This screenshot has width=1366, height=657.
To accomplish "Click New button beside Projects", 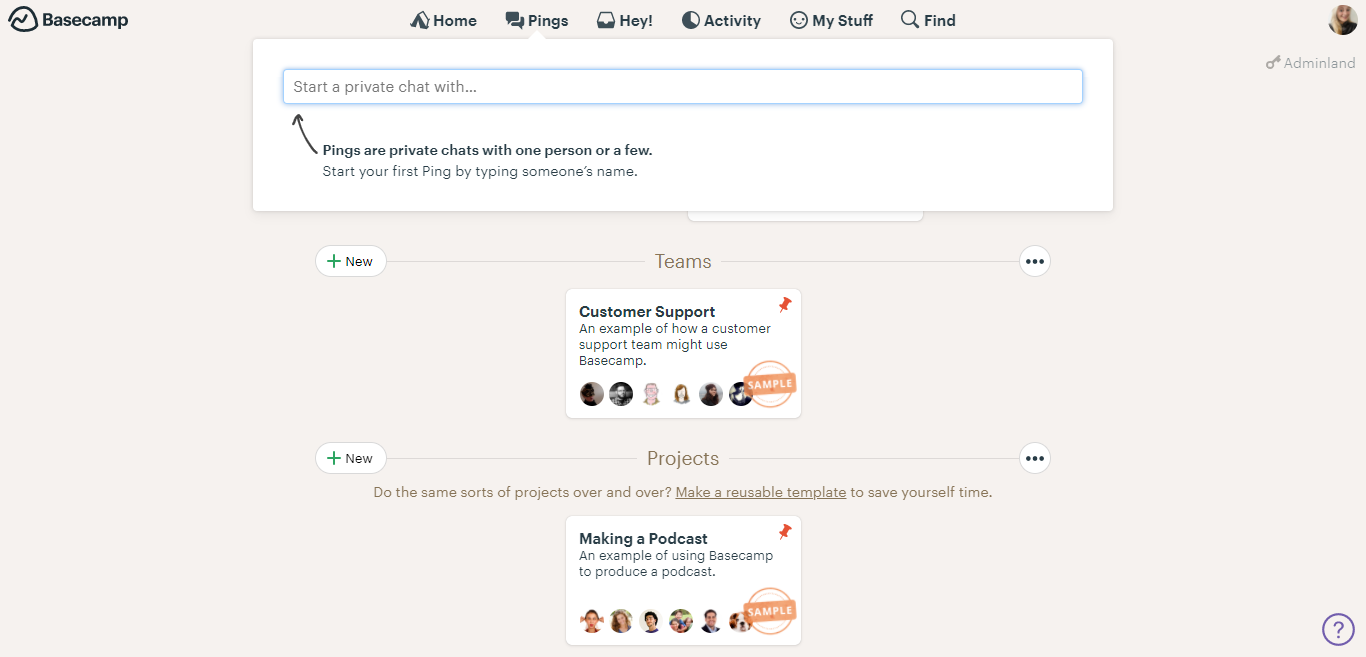I will [x=351, y=459].
